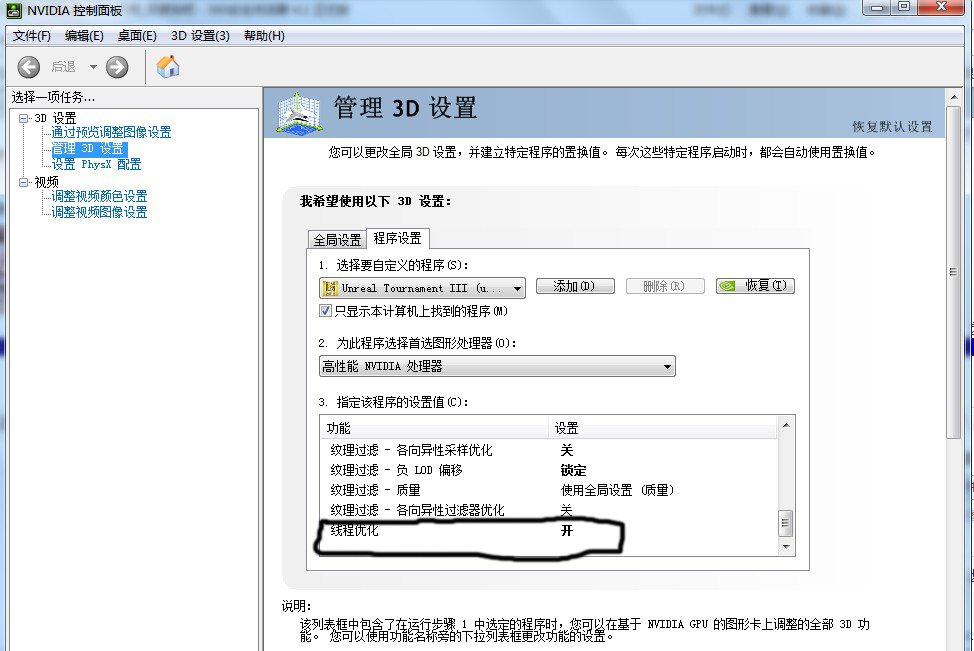Screen dimensions: 974x651
Task: Toggle 只显示本计算机上找到的程序 checkbox
Action: [x=325, y=311]
